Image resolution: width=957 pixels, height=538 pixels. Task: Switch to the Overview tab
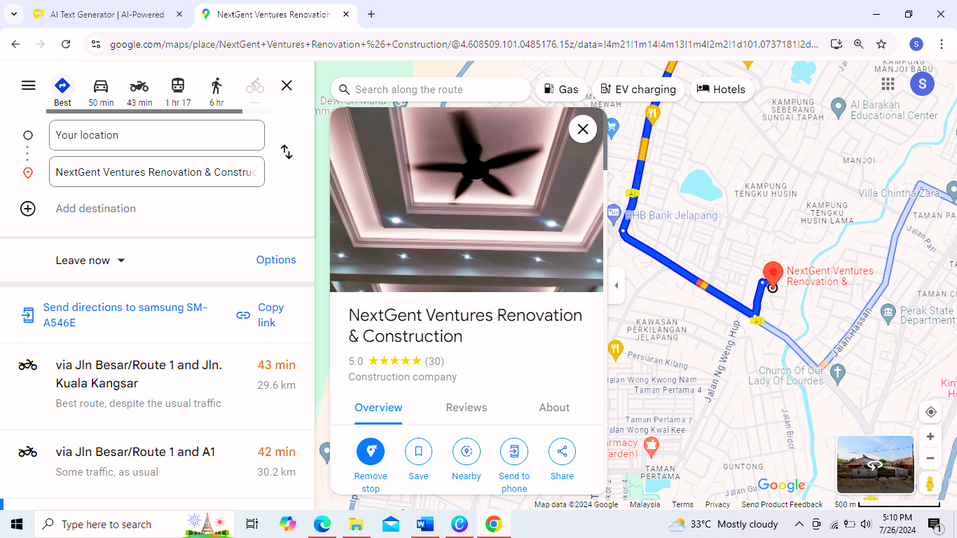coord(378,408)
